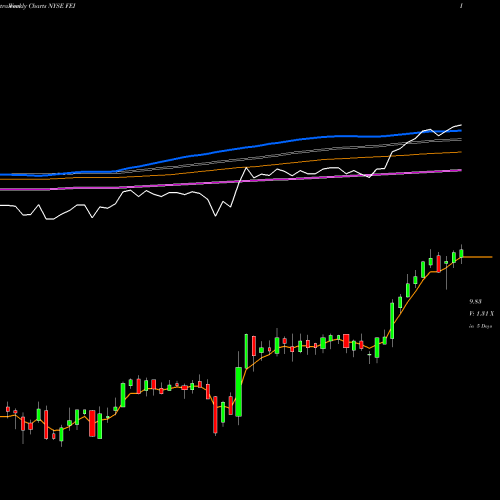
Task: Click the price value above the volume text
Action: [476, 302]
